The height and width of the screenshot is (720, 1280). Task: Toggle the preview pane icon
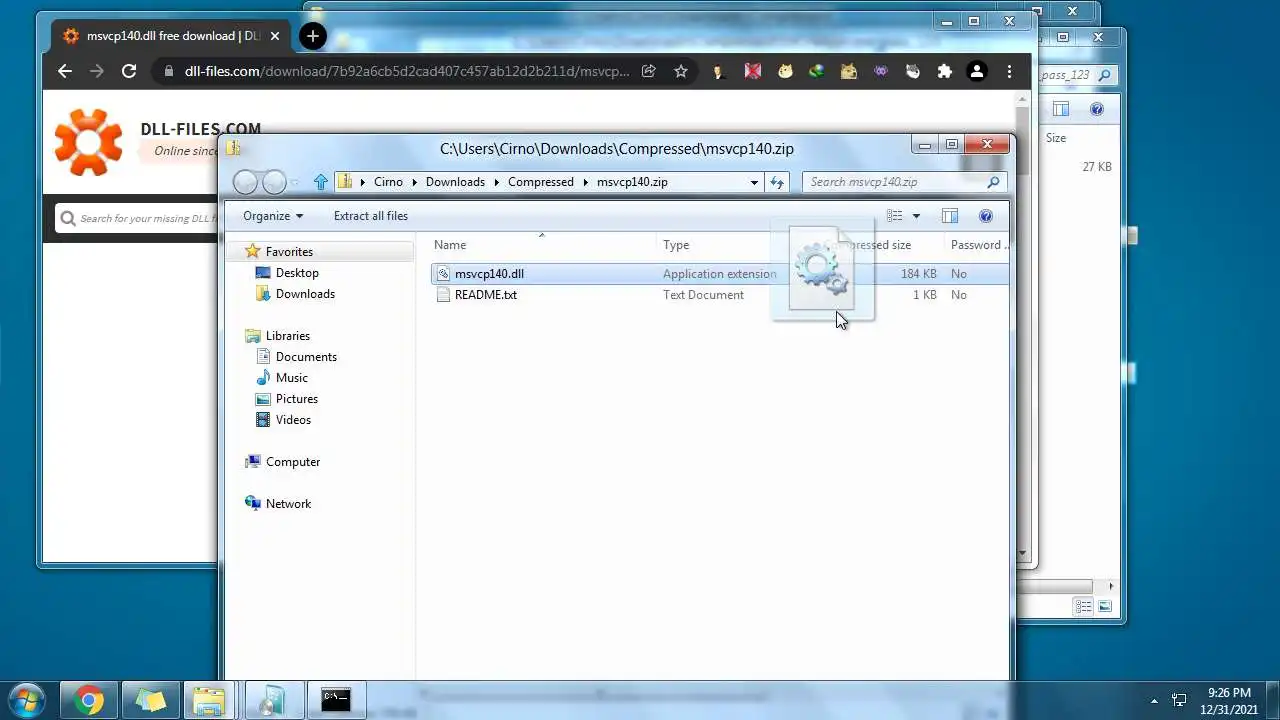point(950,216)
